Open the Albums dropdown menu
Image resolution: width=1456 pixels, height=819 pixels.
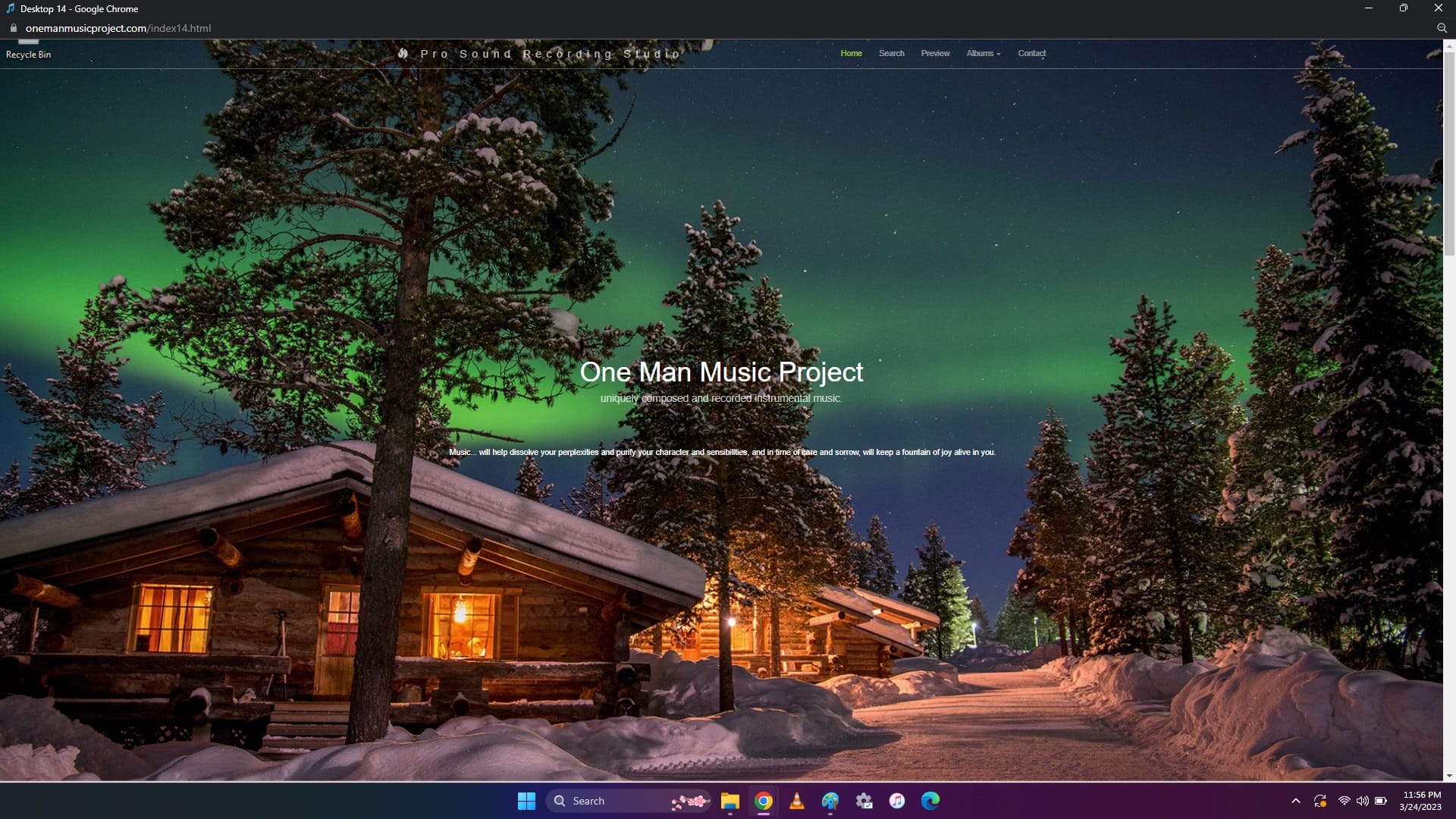[983, 53]
